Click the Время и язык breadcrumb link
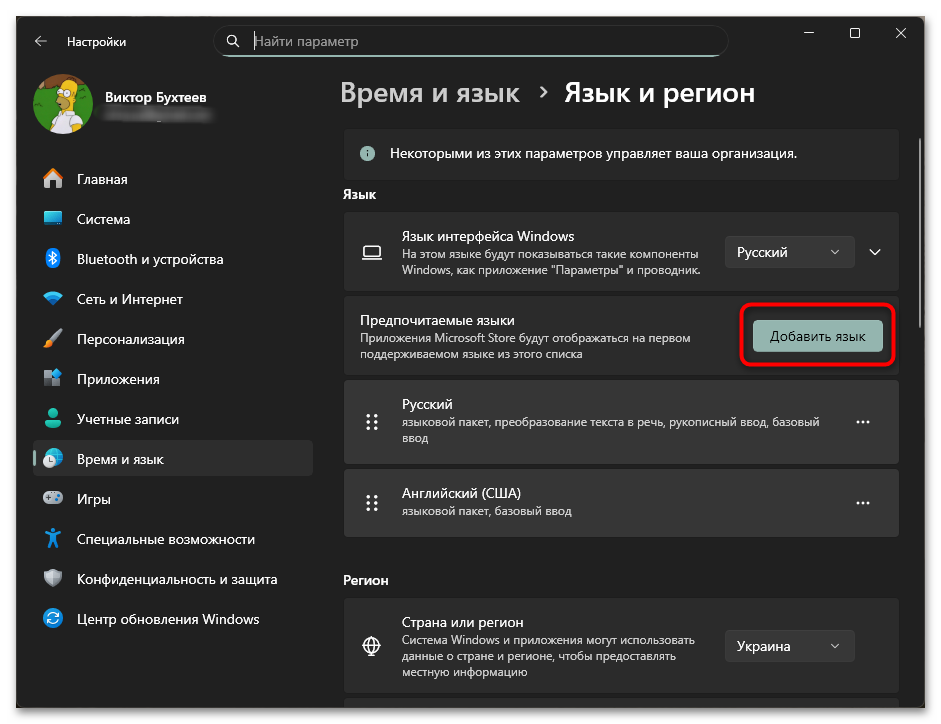This screenshot has width=941, height=724. click(x=430, y=93)
